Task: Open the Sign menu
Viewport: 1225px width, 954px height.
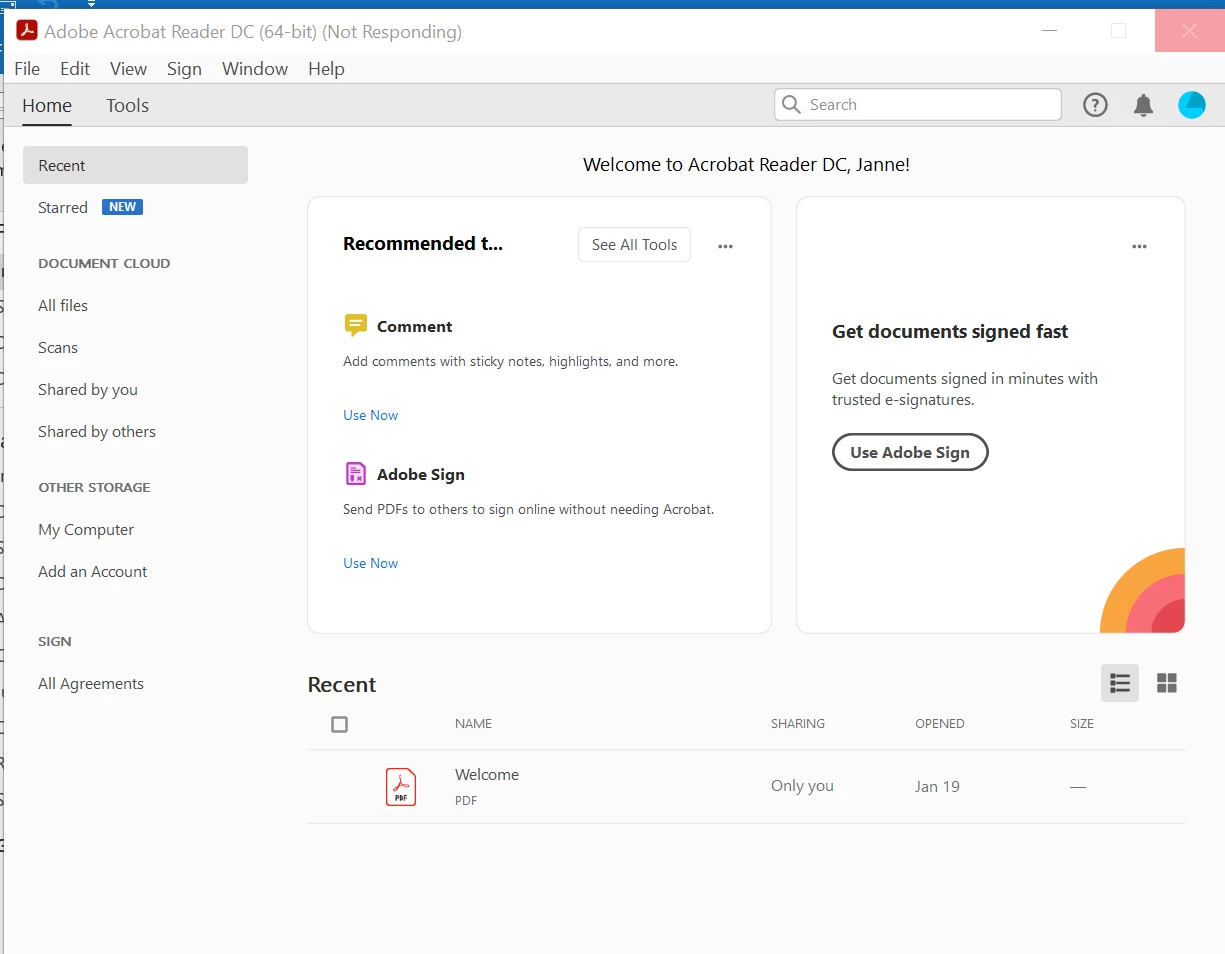Action: 184,68
